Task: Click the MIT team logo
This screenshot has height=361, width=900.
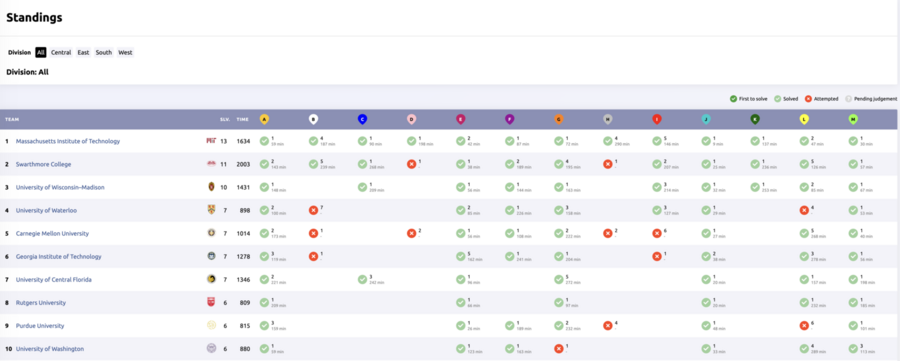Action: (x=211, y=141)
